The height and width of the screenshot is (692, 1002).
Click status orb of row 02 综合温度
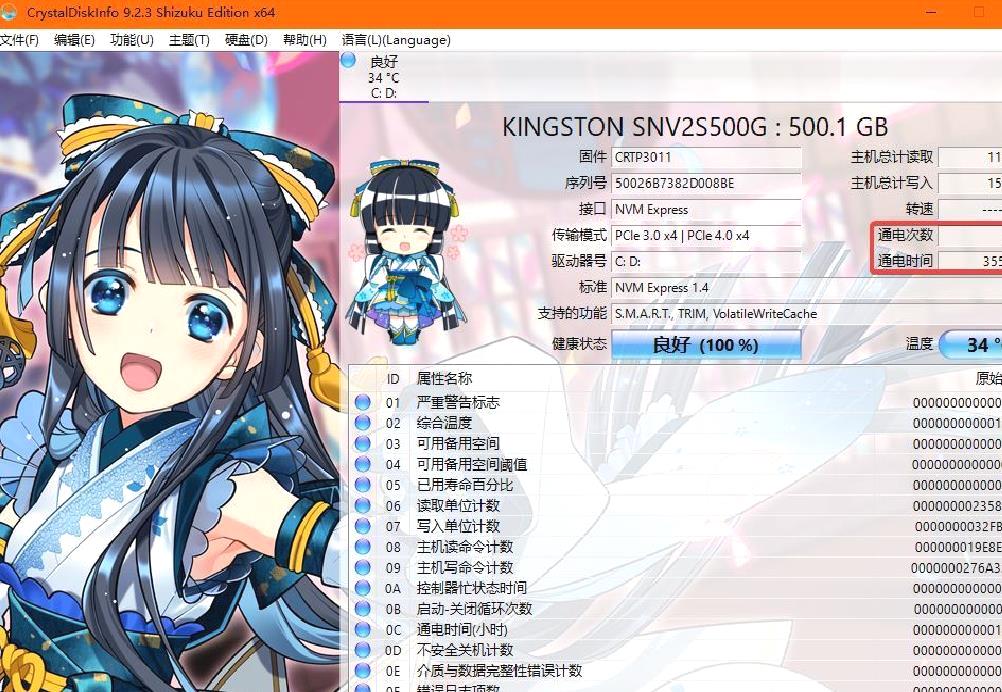tap(362, 423)
